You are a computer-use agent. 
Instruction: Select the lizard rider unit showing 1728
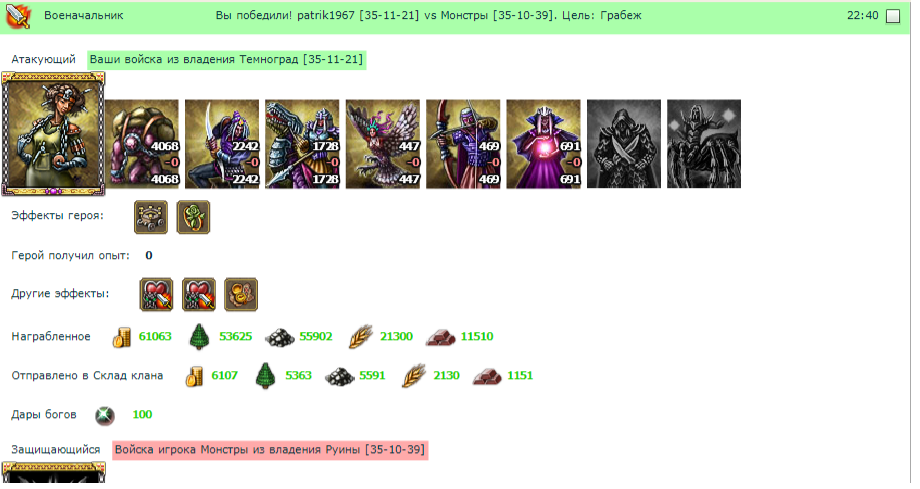[302, 144]
